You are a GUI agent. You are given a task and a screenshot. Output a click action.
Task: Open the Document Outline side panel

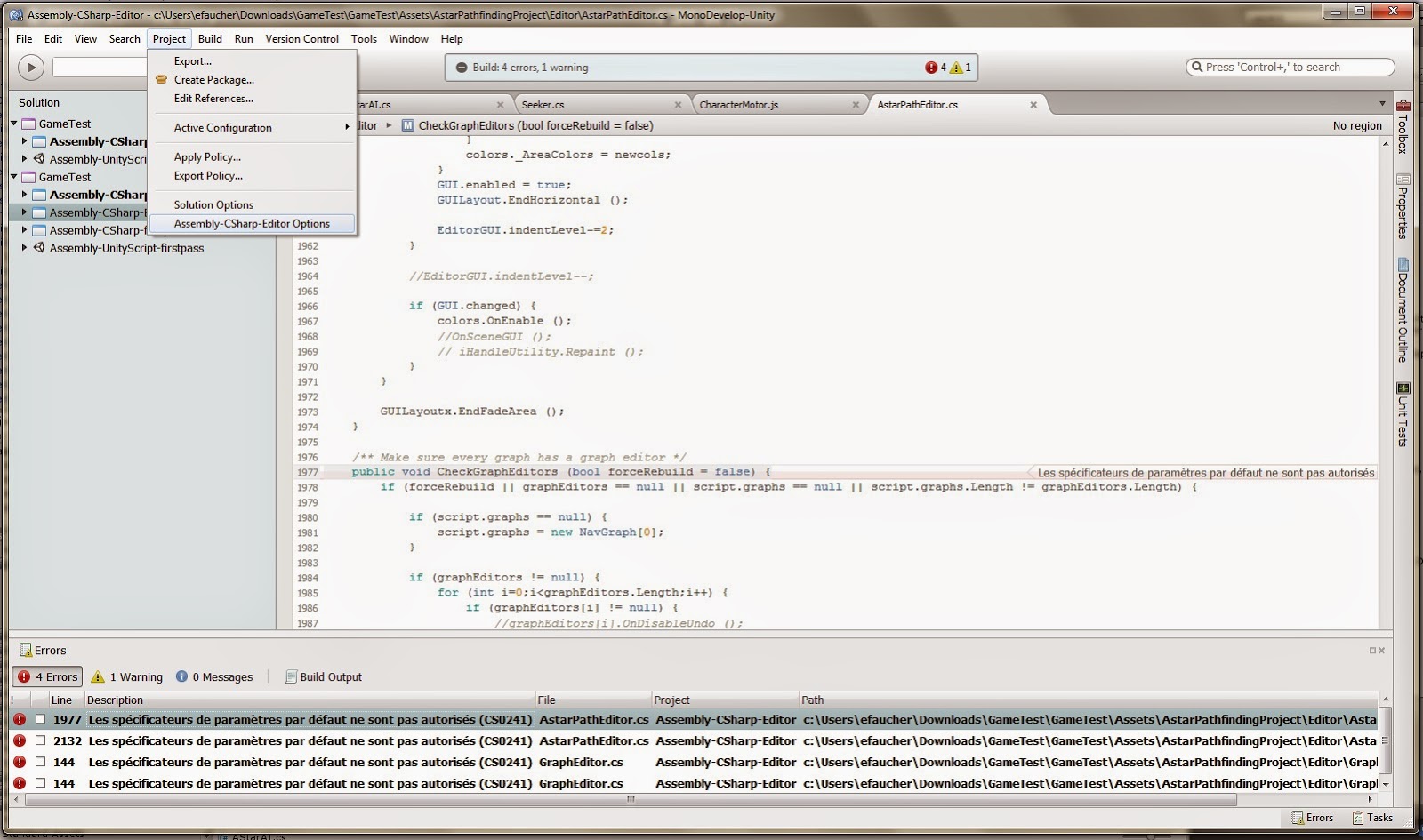click(x=1403, y=309)
